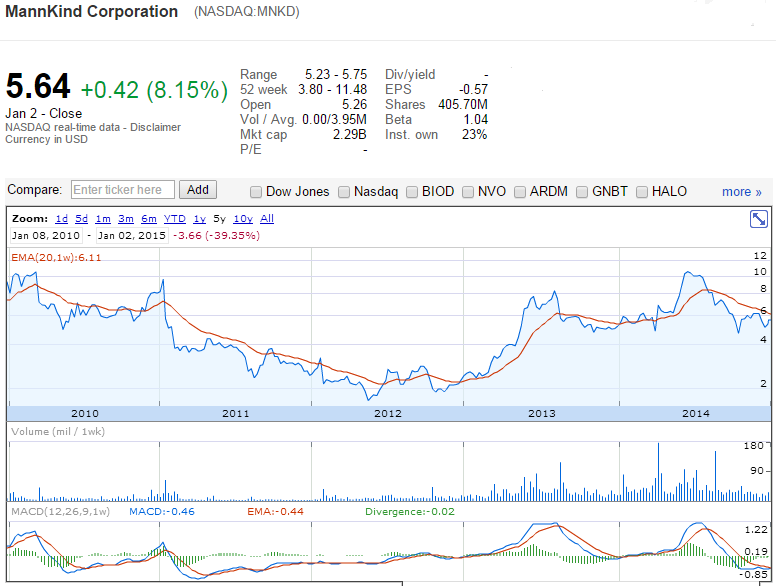This screenshot has width=776, height=586.
Task: Enable the GNBT comparison checkbox
Action: pos(582,192)
